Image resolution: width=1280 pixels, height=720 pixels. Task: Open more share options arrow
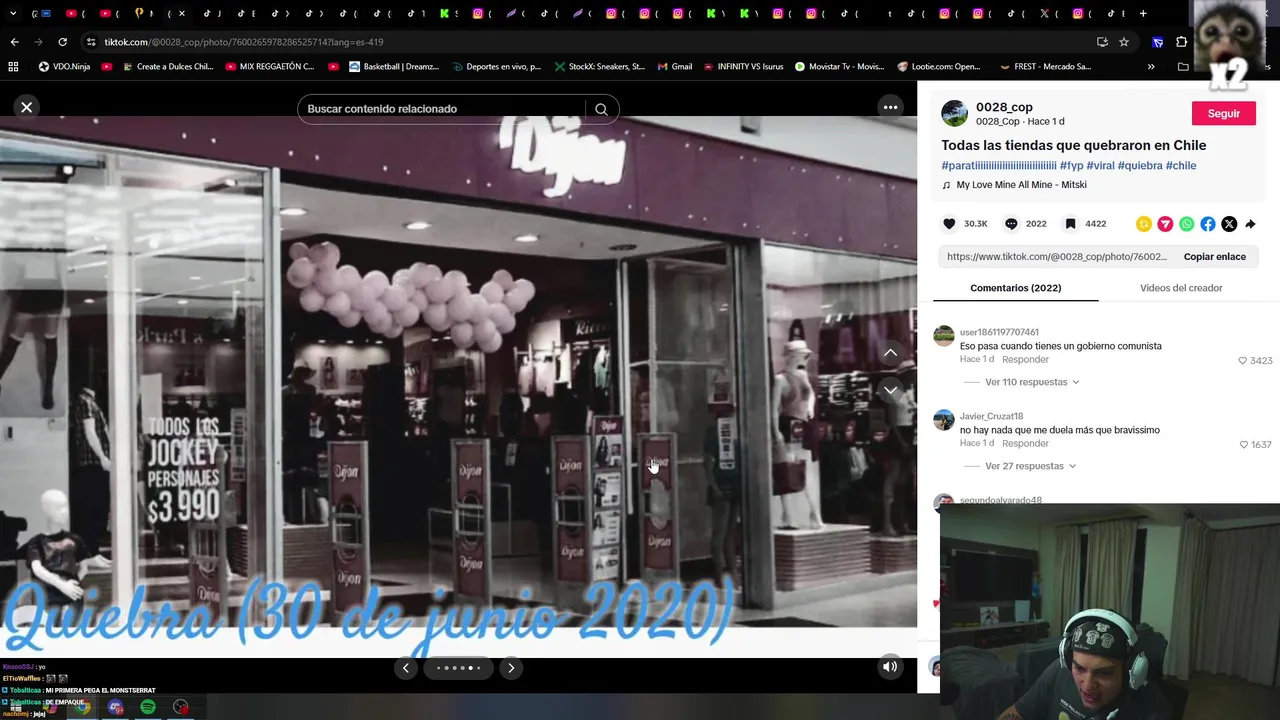click(x=1250, y=224)
